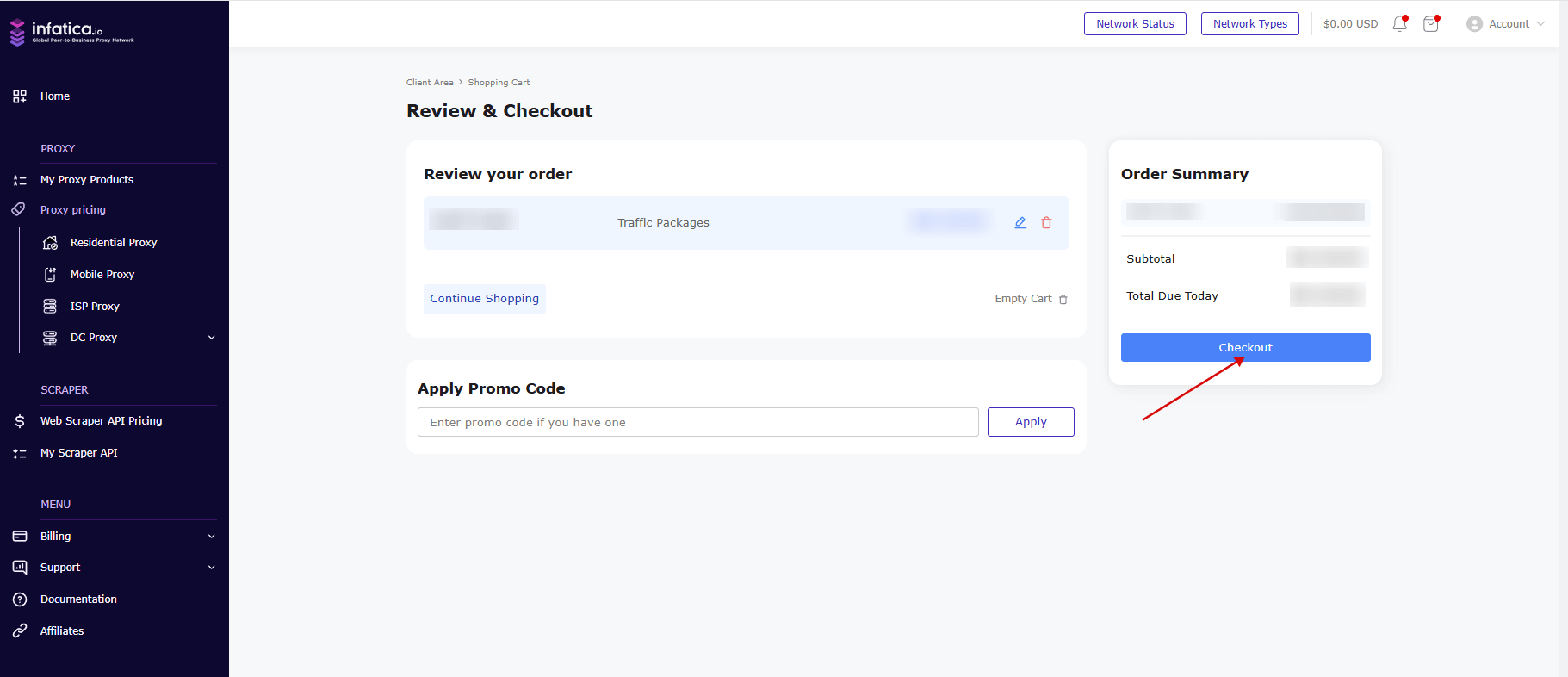Open My Proxy Products page
Screen dimensions: 1568x677
click(x=87, y=180)
